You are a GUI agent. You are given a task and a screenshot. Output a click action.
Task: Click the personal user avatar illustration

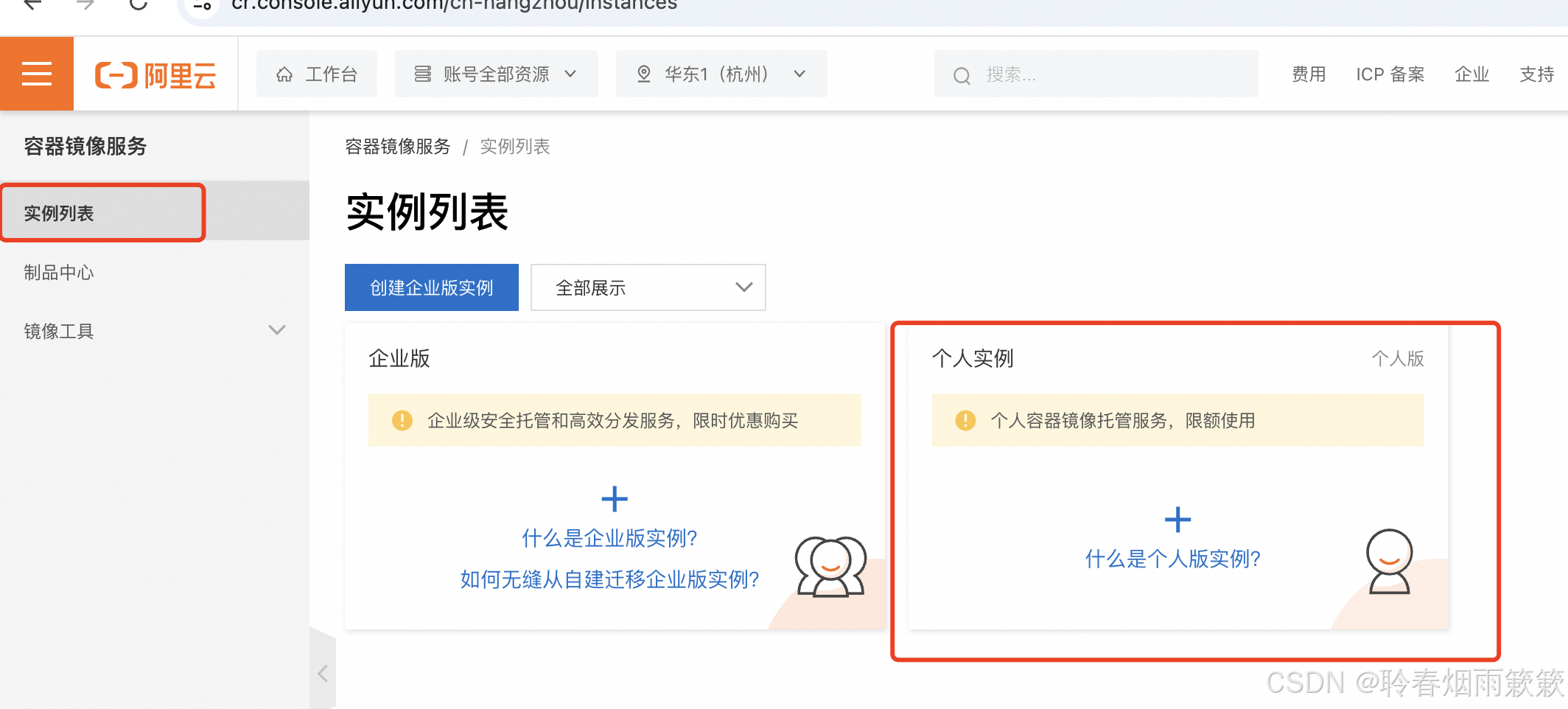(x=1390, y=562)
